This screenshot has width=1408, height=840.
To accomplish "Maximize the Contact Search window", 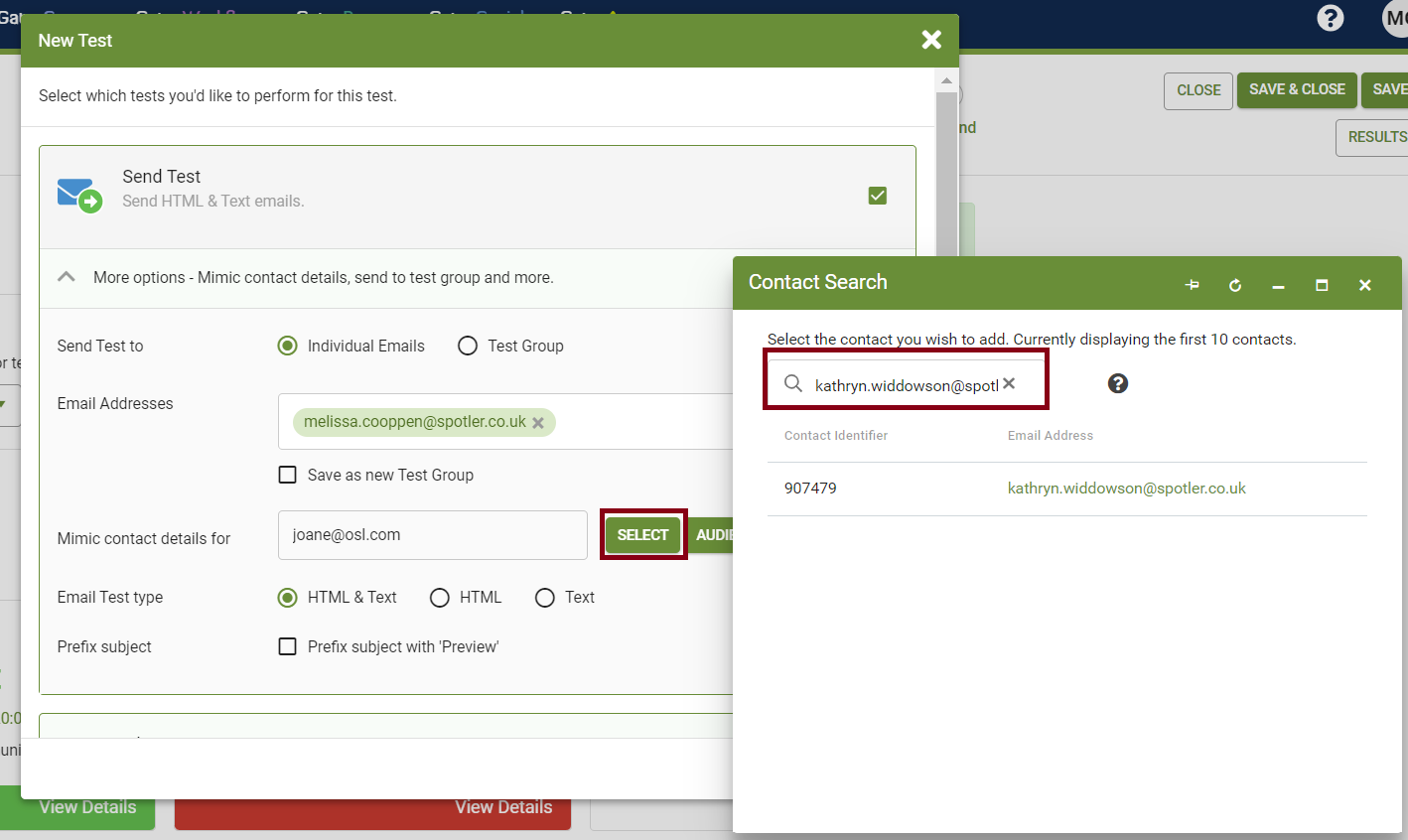I will [x=1322, y=285].
